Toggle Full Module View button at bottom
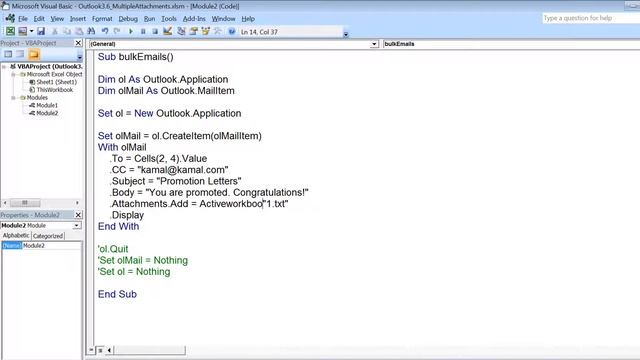640x360 pixels. (x=100, y=350)
